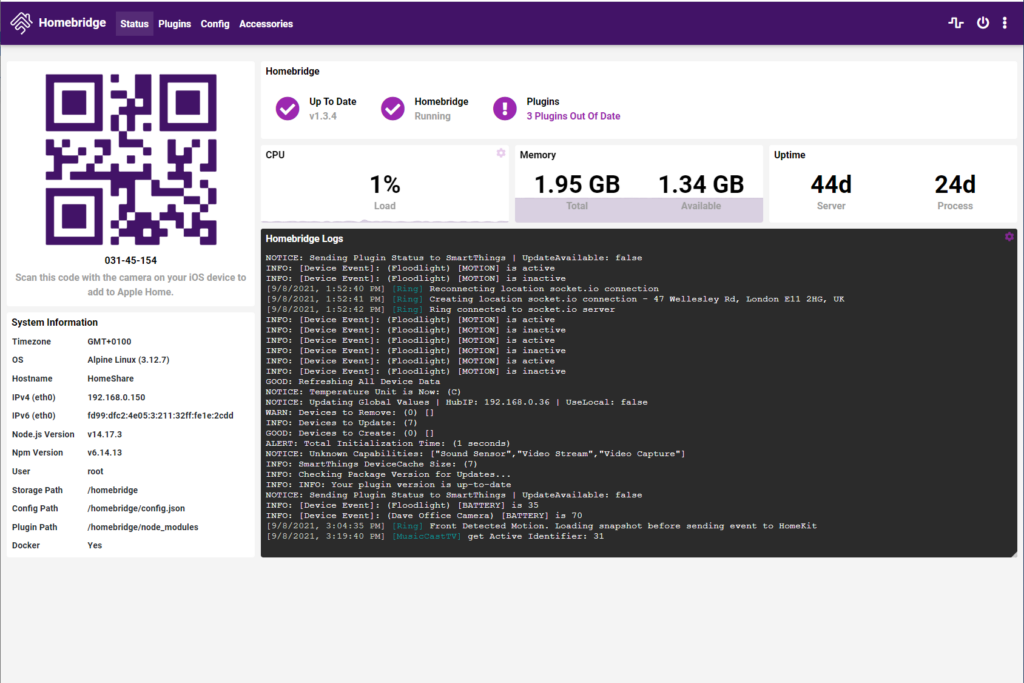
Task: Select the Status tab
Action: (x=135, y=24)
